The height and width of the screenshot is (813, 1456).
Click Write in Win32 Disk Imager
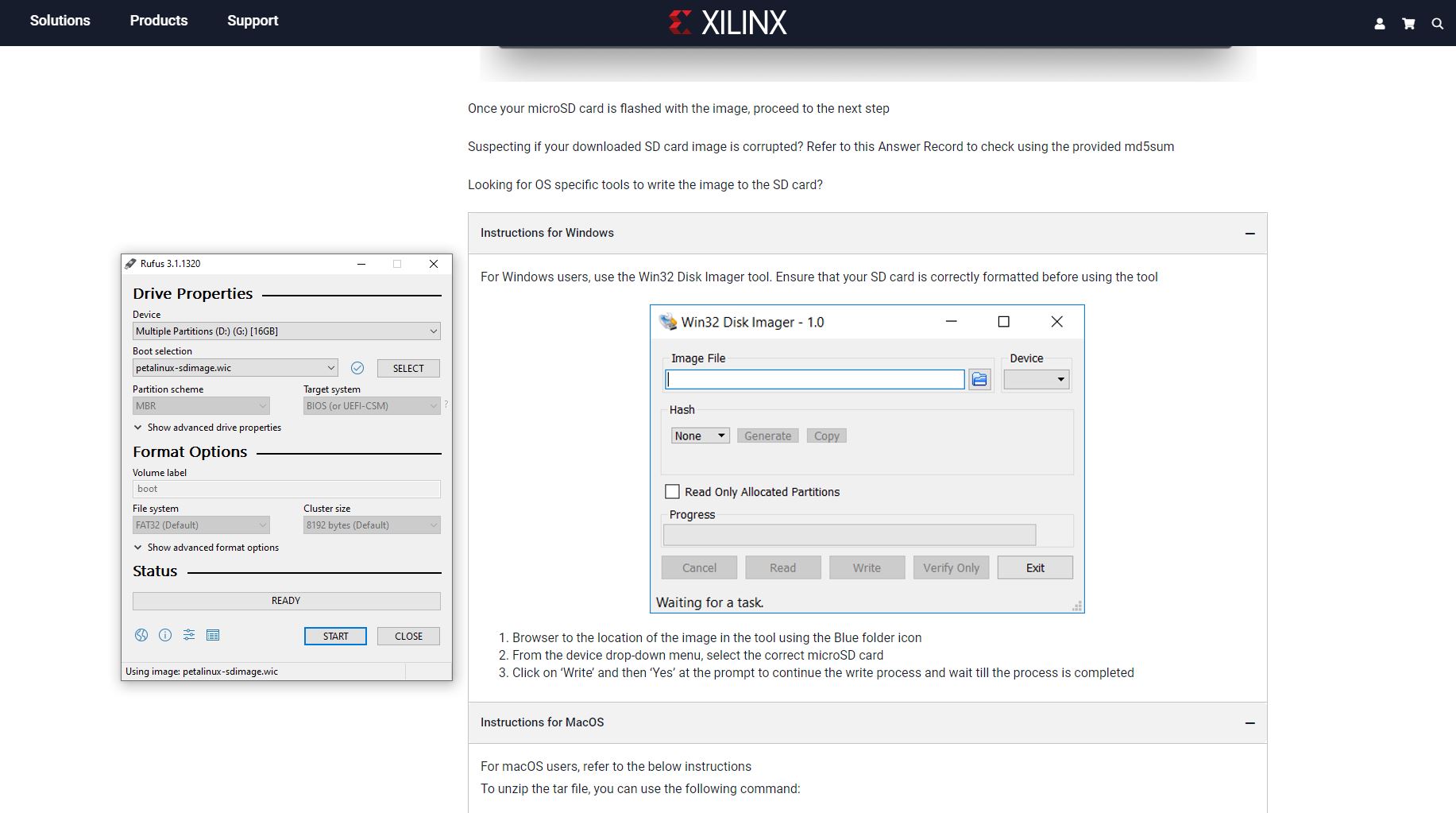[x=867, y=567]
